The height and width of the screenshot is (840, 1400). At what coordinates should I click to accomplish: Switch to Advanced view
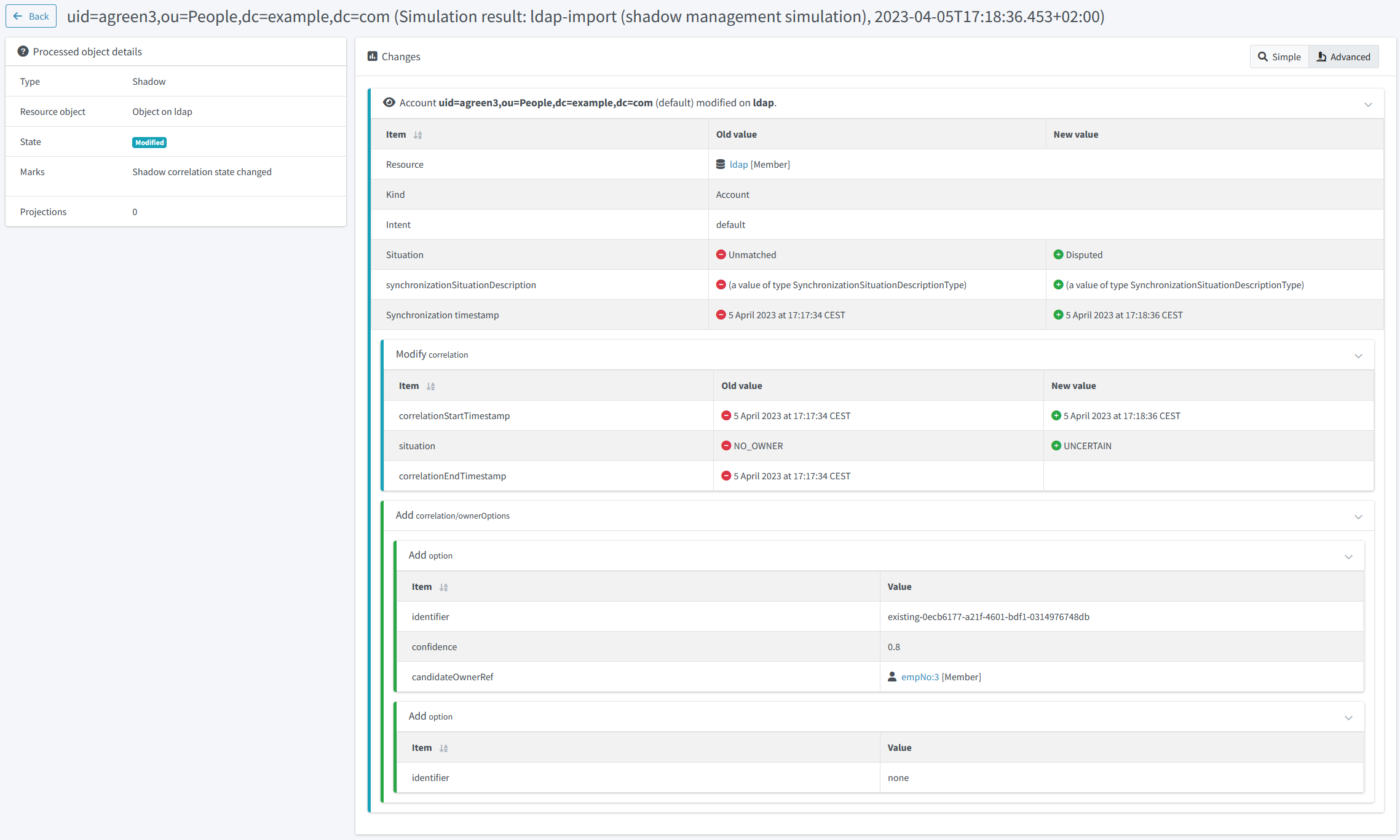1343,57
